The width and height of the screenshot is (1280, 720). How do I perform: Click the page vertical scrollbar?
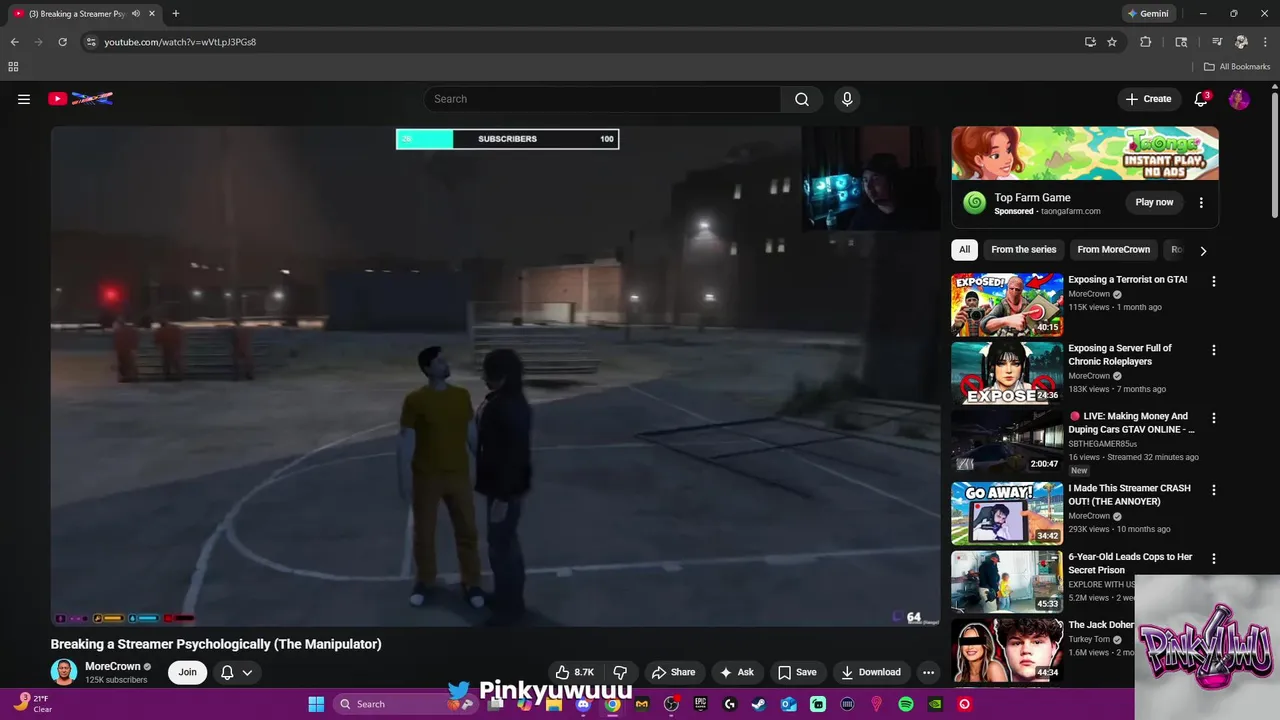1275,157
